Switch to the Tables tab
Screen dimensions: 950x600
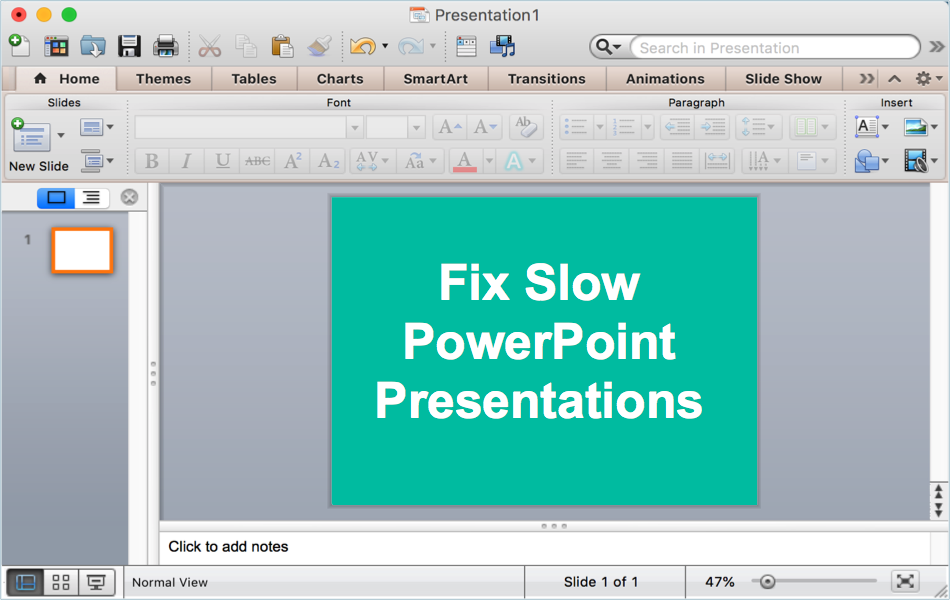tap(254, 79)
